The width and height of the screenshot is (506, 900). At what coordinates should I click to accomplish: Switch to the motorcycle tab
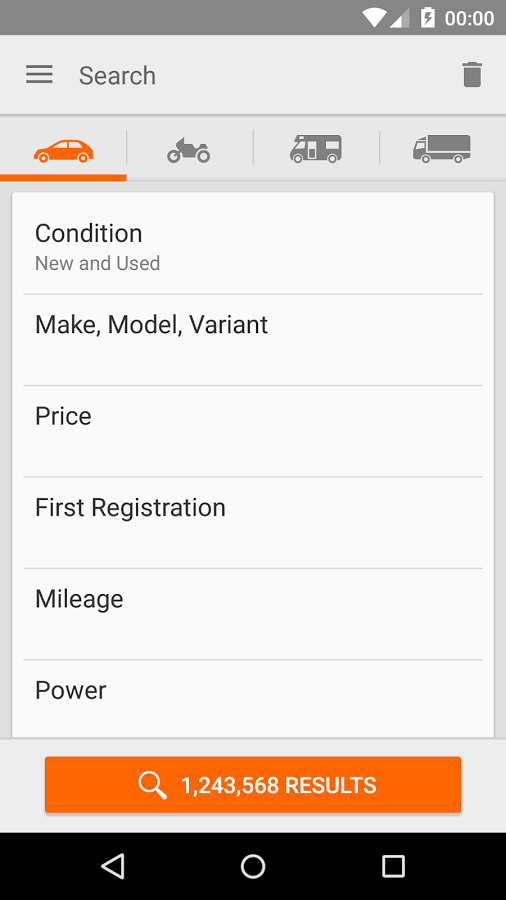point(189,150)
